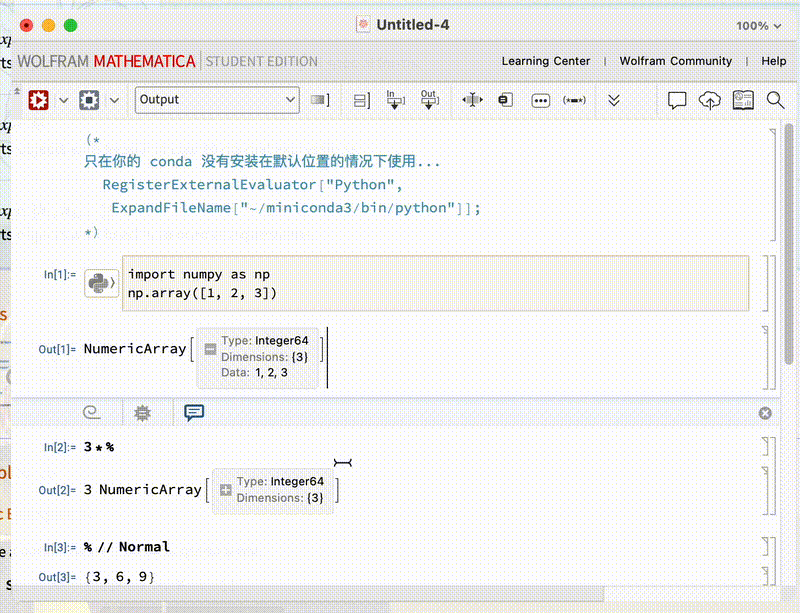Click the merge cells icon
Screen dimensions: 800x613
[x=505, y=100]
